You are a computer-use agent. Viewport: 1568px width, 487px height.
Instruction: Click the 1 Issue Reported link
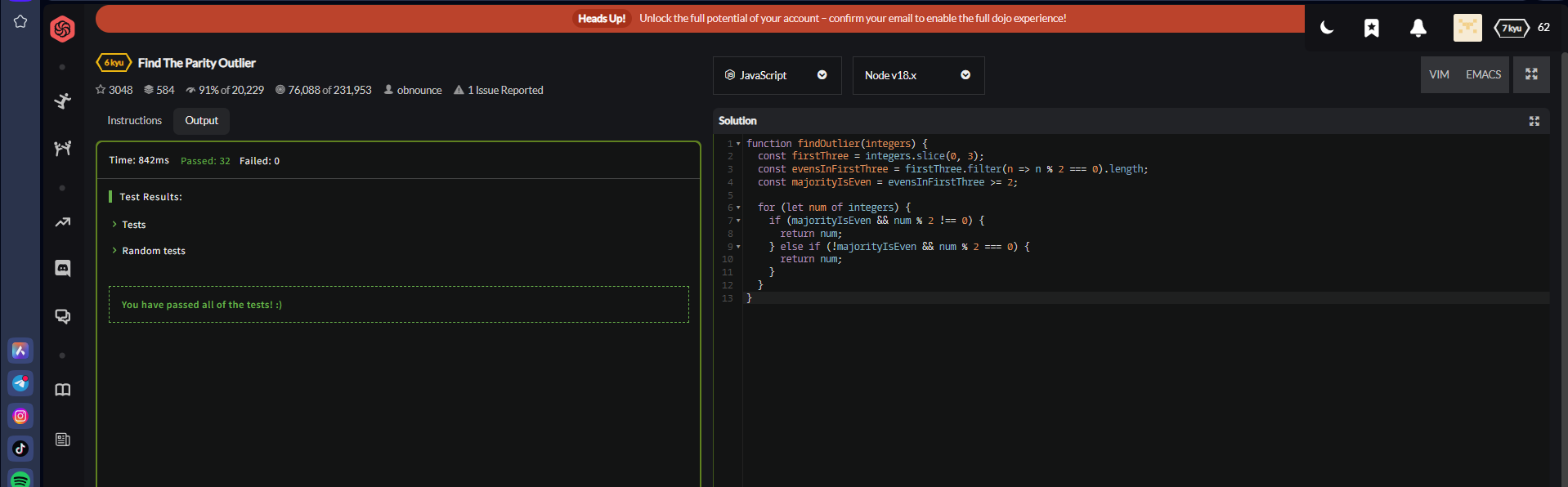(504, 91)
